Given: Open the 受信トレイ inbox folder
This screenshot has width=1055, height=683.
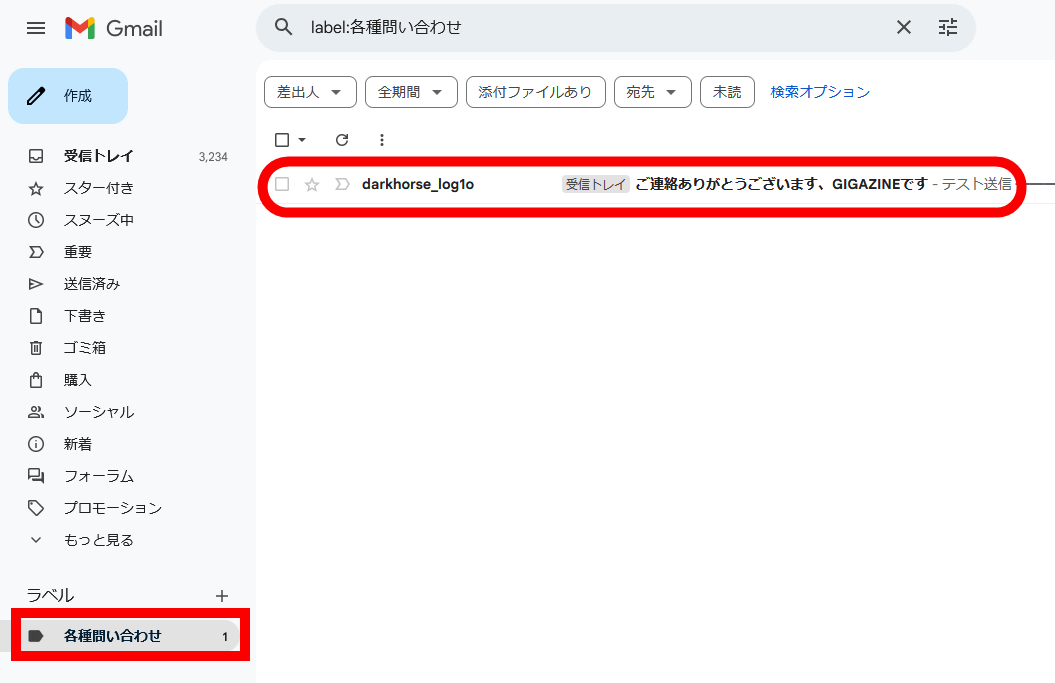Looking at the screenshot, I should click(x=98, y=156).
